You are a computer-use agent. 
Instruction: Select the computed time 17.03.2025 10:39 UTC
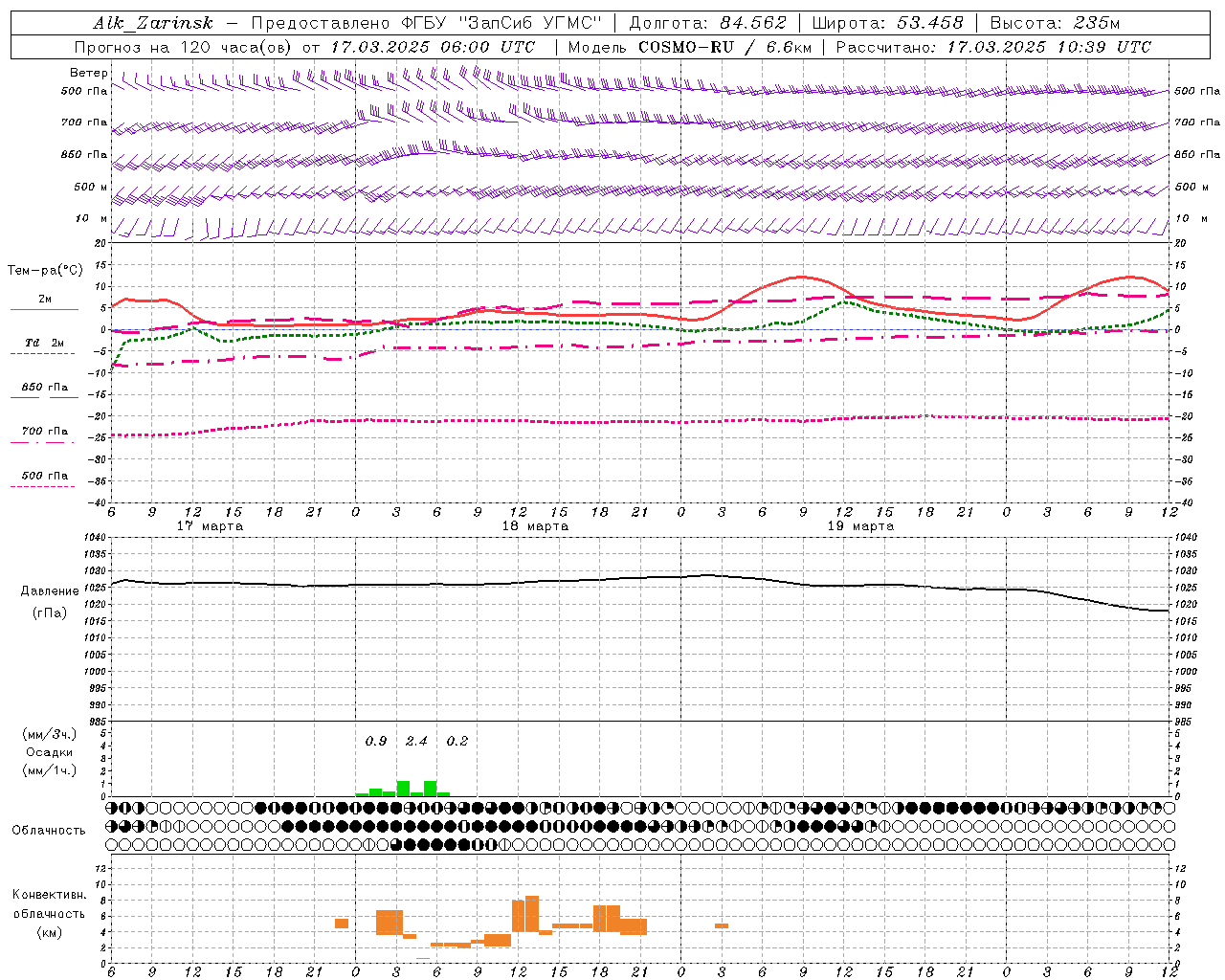click(1049, 47)
